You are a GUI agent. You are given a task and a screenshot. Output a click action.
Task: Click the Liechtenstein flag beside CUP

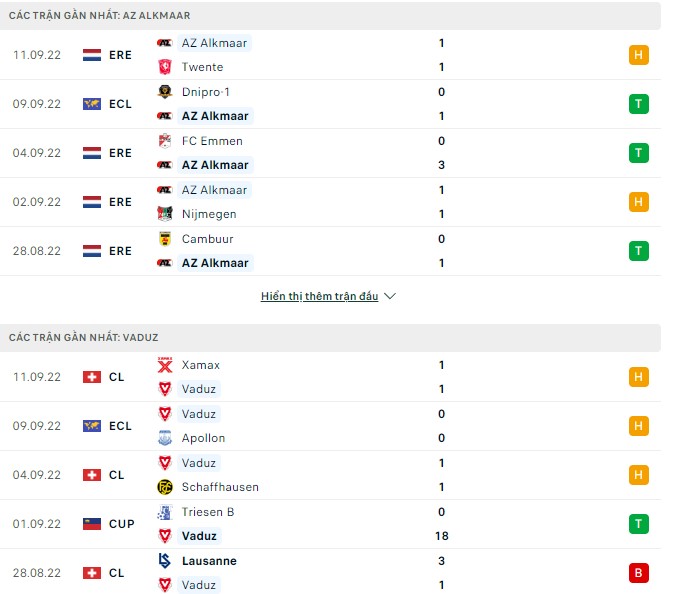pyautogui.click(x=92, y=524)
